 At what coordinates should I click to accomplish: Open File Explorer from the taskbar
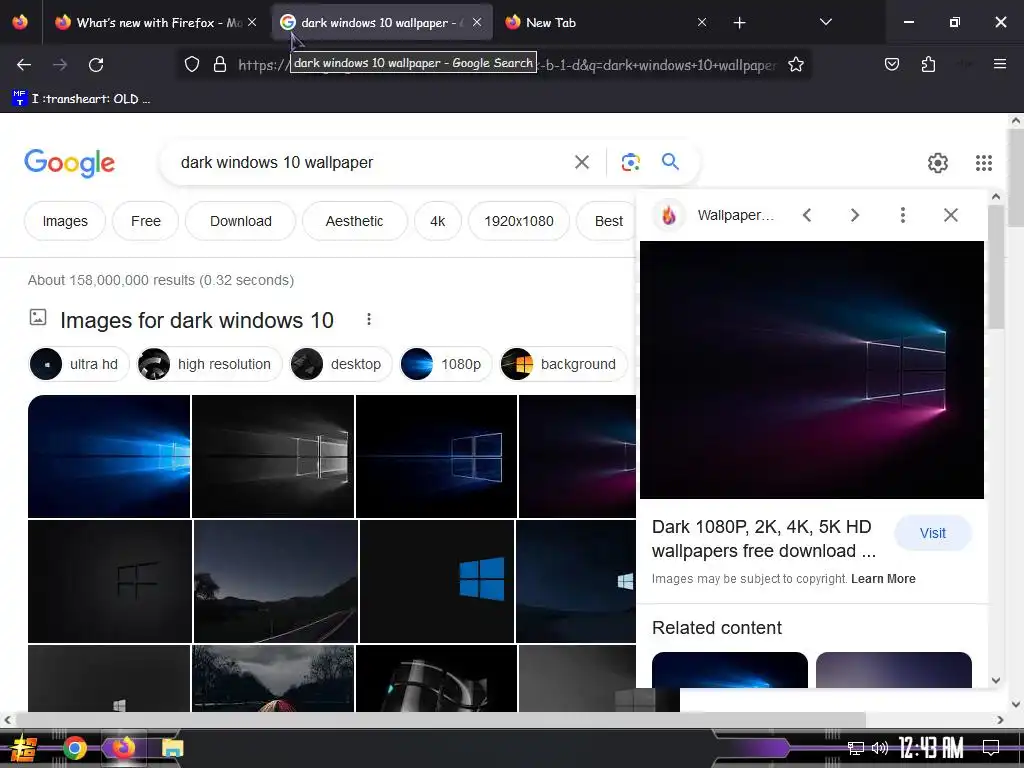point(172,748)
